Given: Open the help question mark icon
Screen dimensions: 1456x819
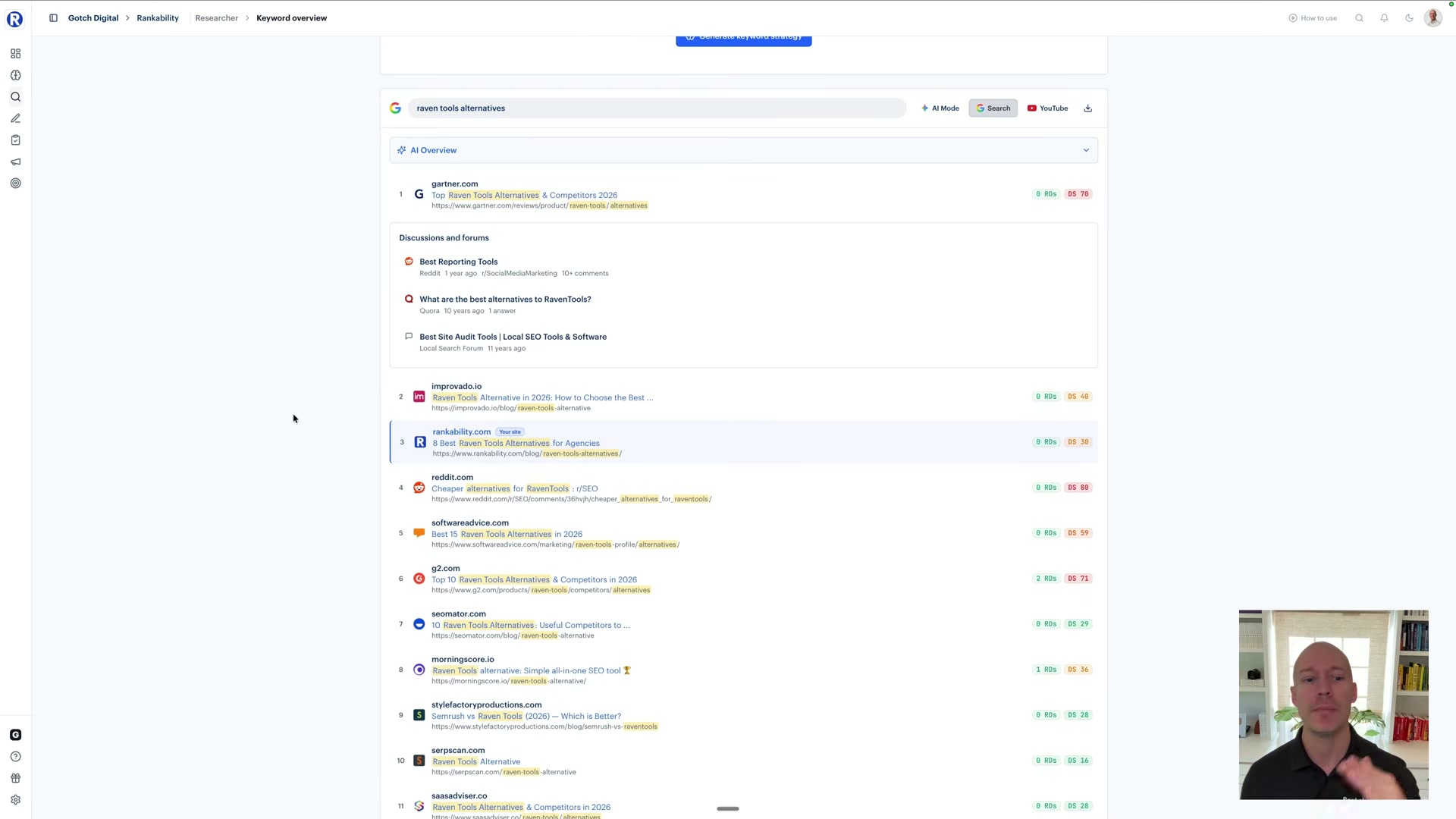Looking at the screenshot, I should point(16,757).
